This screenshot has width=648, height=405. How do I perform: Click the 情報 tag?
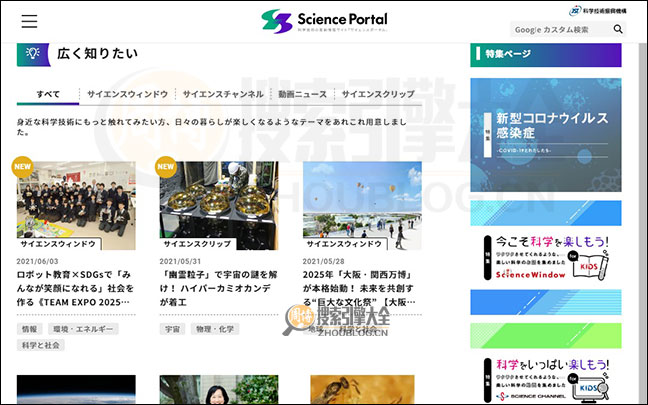pos(29,329)
